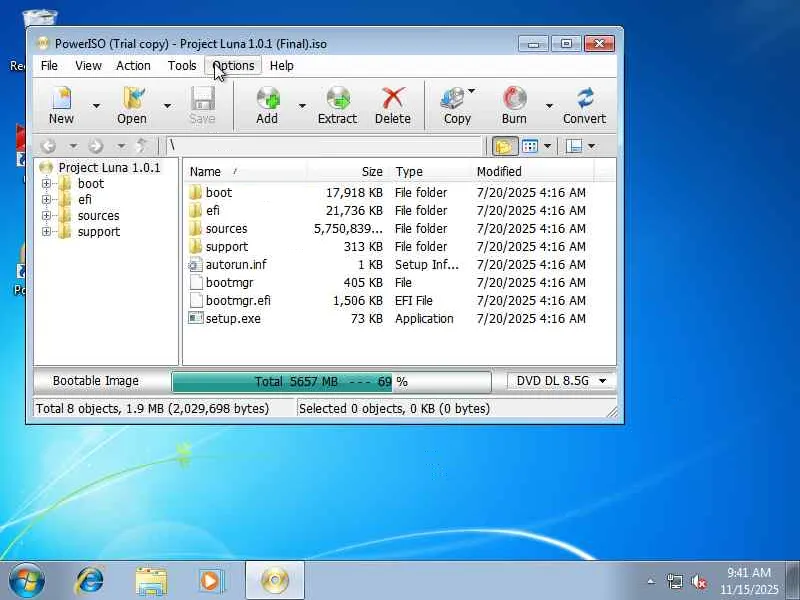Click the grayed Save toolbar icon

coord(203,98)
